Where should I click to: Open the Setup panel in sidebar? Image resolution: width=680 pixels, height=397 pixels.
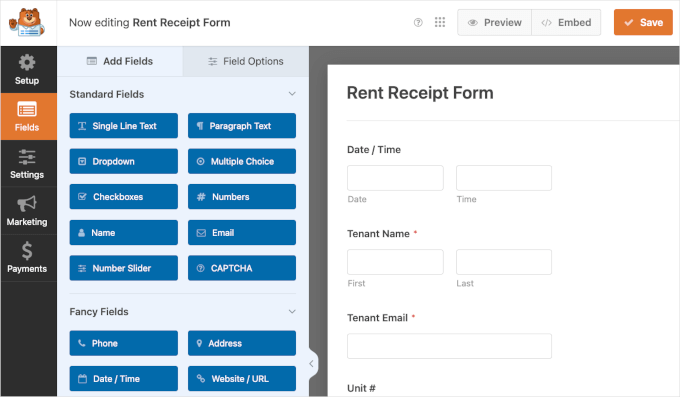point(27,70)
